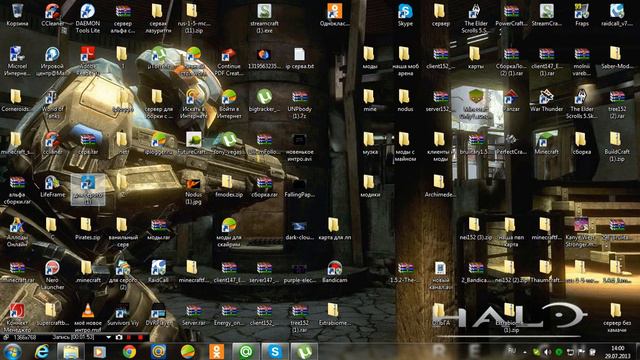Switch to uTorrent in the taskbar
Image resolution: width=640 pixels, height=360 pixels.
point(304,351)
